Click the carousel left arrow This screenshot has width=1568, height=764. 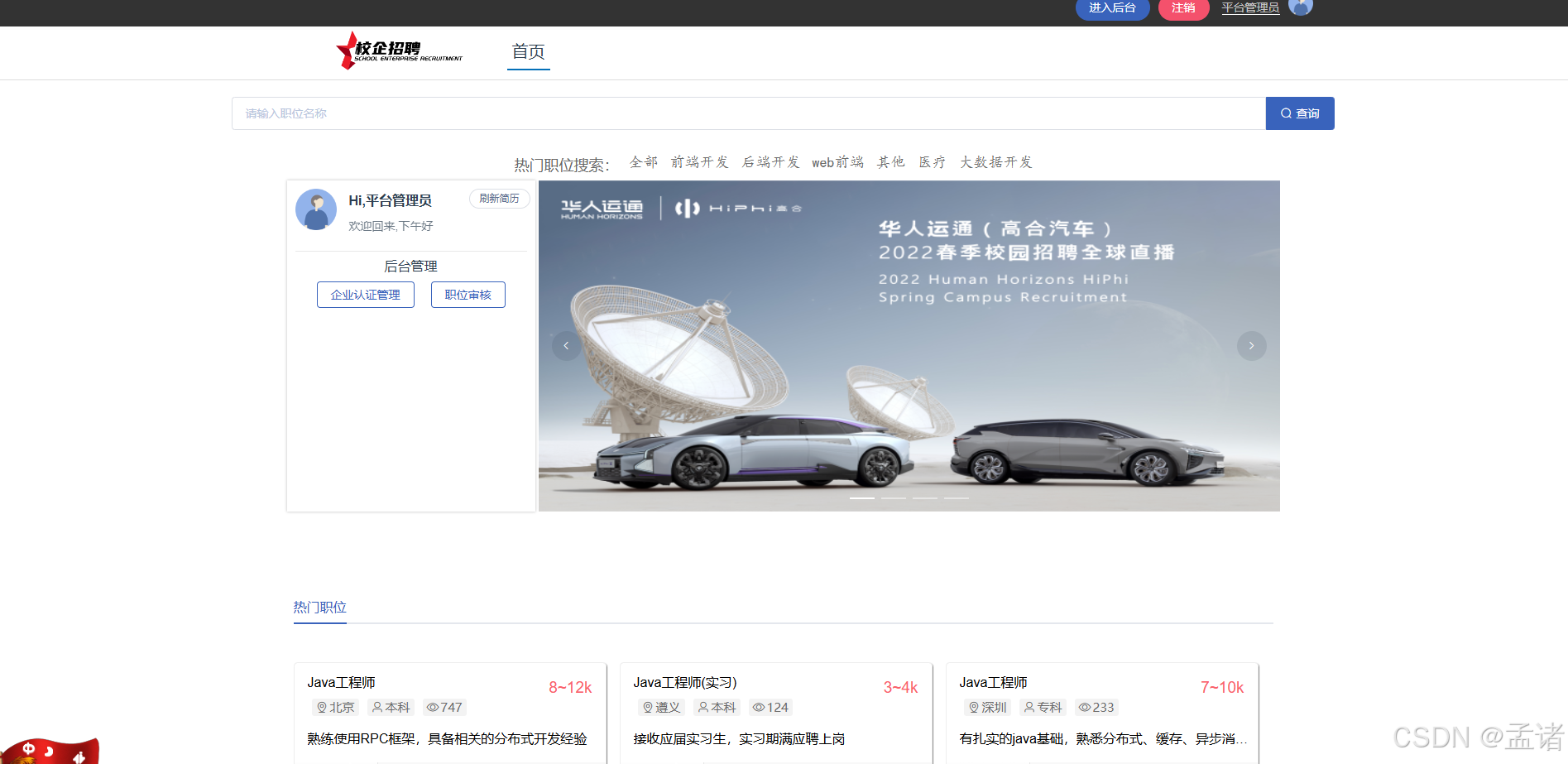point(566,346)
